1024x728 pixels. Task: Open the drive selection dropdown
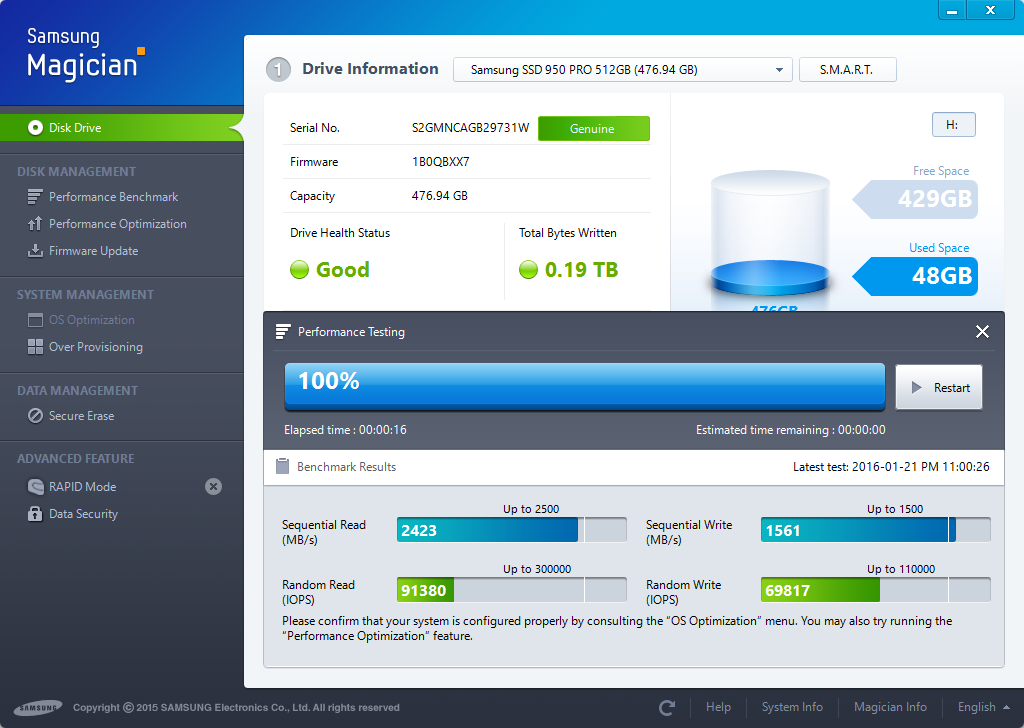[x=623, y=70]
